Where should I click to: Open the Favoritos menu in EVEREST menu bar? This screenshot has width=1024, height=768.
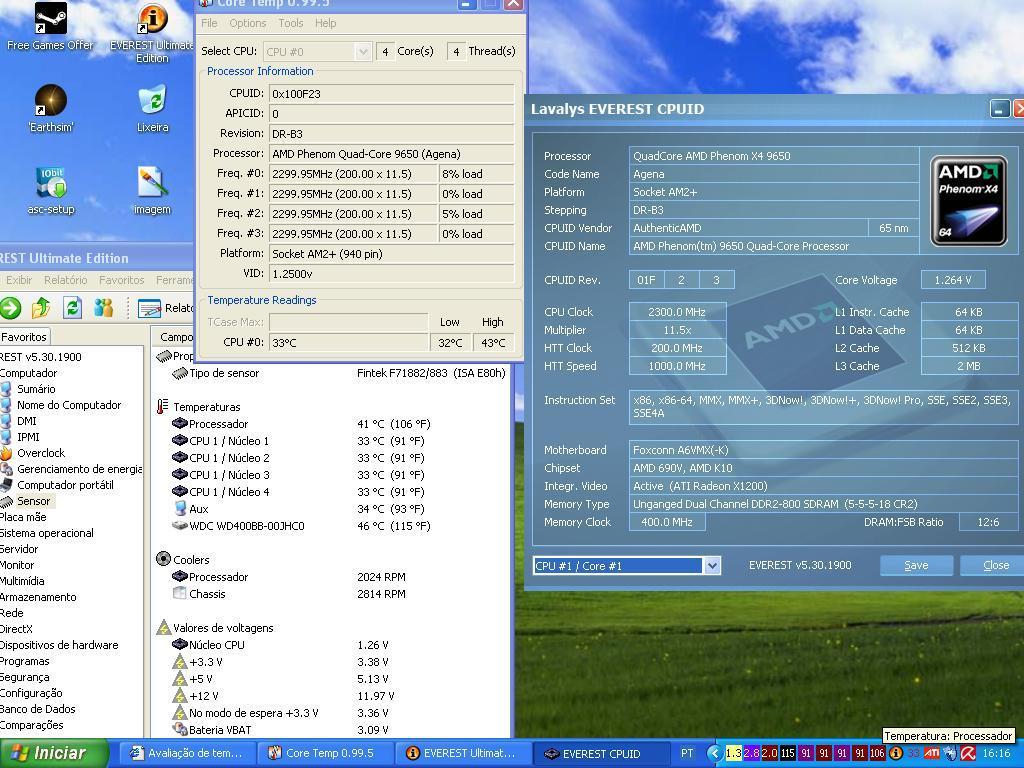tap(121, 280)
